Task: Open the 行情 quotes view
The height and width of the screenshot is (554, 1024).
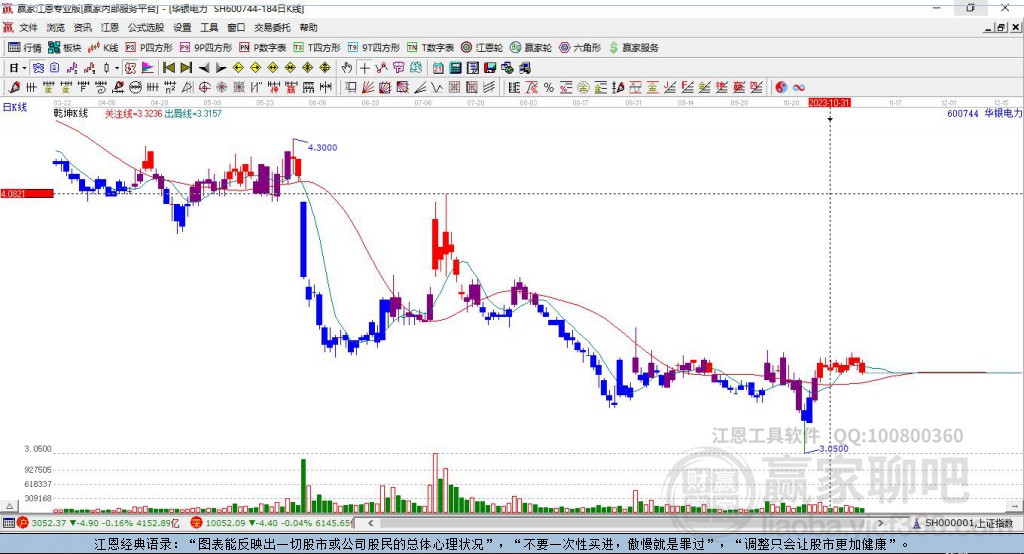Action: point(25,48)
